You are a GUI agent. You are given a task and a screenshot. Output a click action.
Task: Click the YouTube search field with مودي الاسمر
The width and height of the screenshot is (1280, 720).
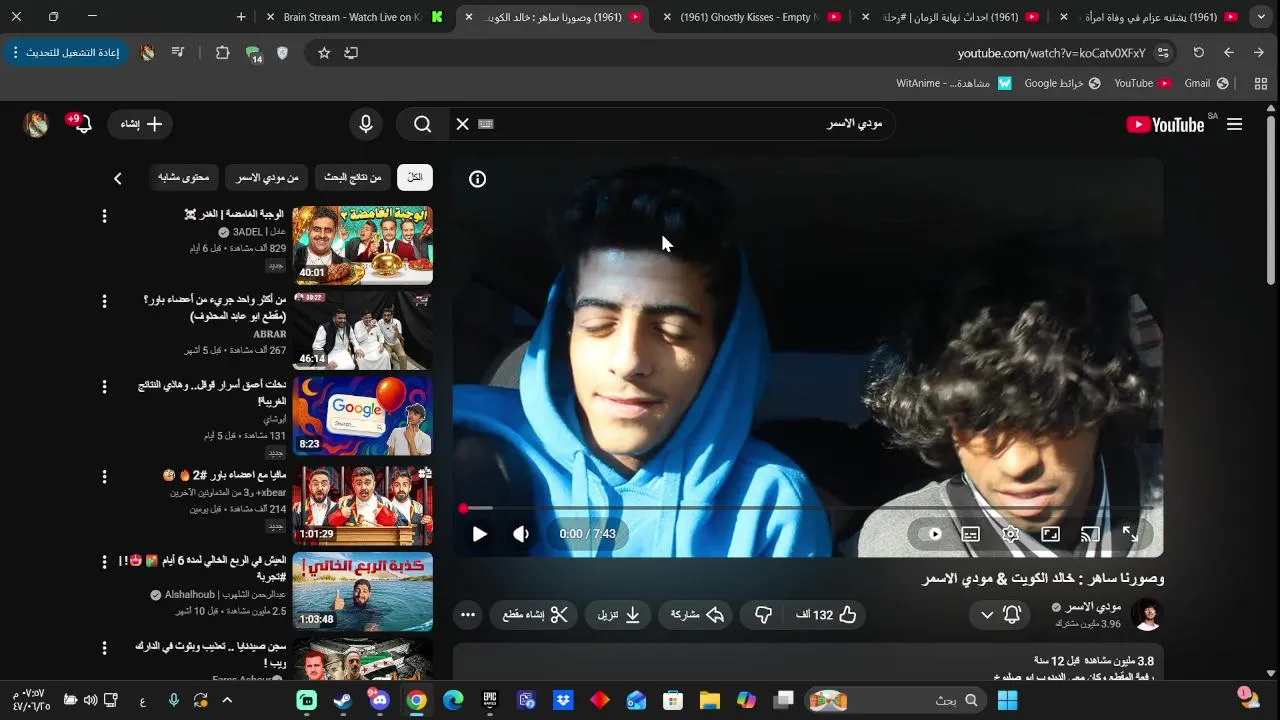point(690,124)
